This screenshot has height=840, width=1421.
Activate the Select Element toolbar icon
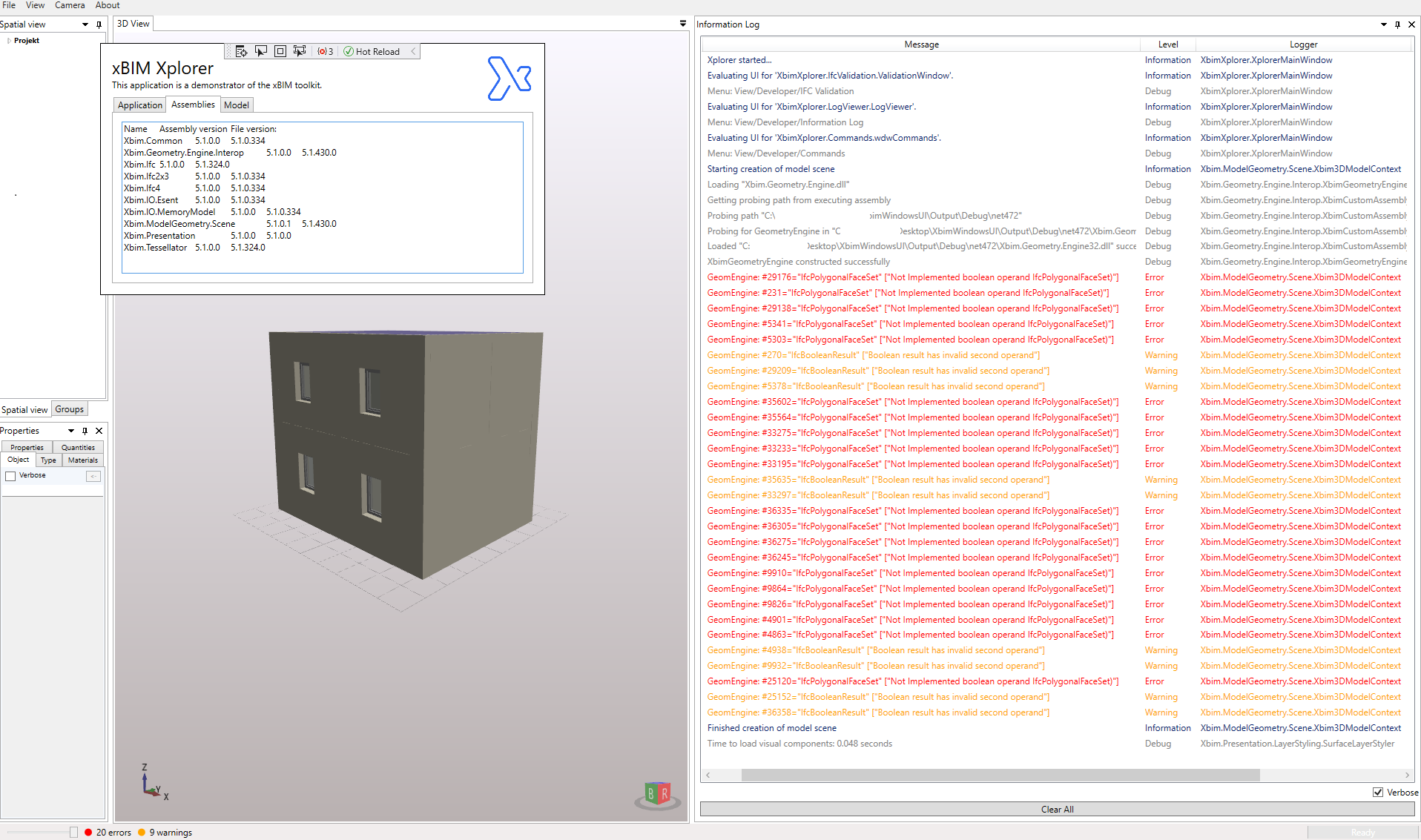coord(261,50)
